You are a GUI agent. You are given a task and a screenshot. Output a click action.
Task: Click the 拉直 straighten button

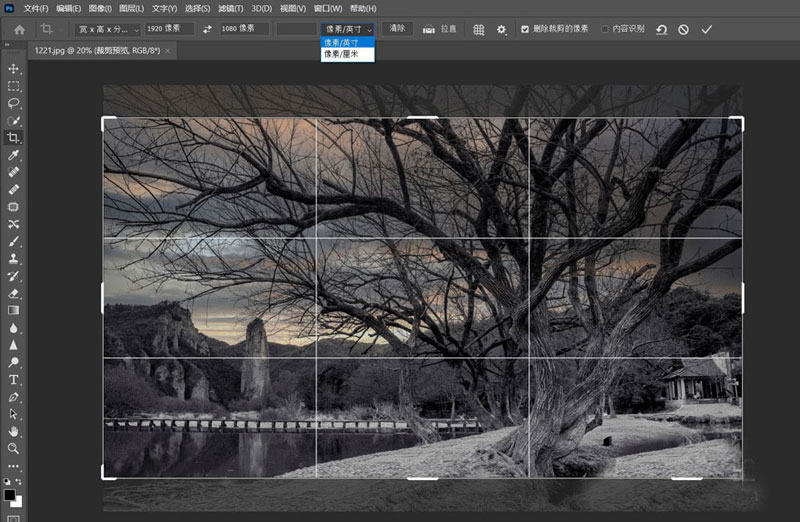click(x=440, y=30)
